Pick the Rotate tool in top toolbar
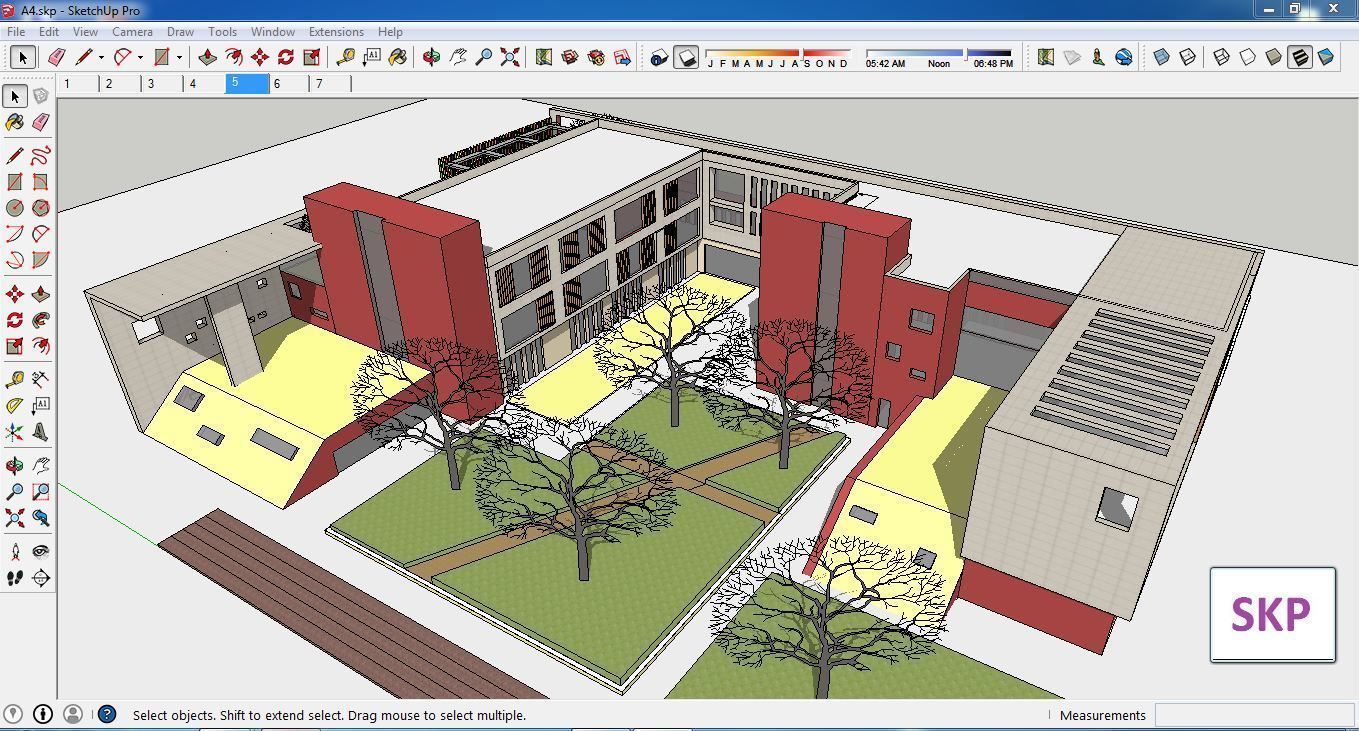Viewport: 1359px width, 731px height. 286,57
